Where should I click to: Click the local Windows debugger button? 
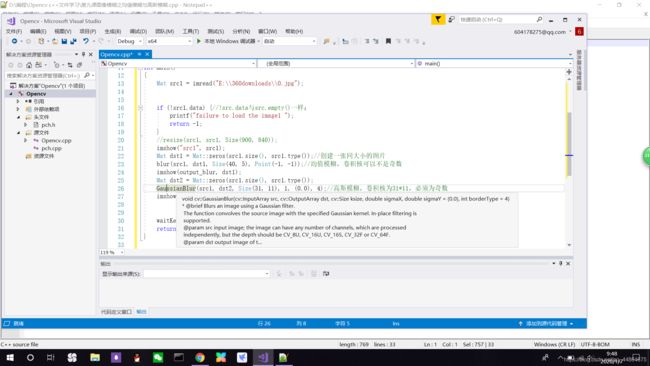pos(229,41)
